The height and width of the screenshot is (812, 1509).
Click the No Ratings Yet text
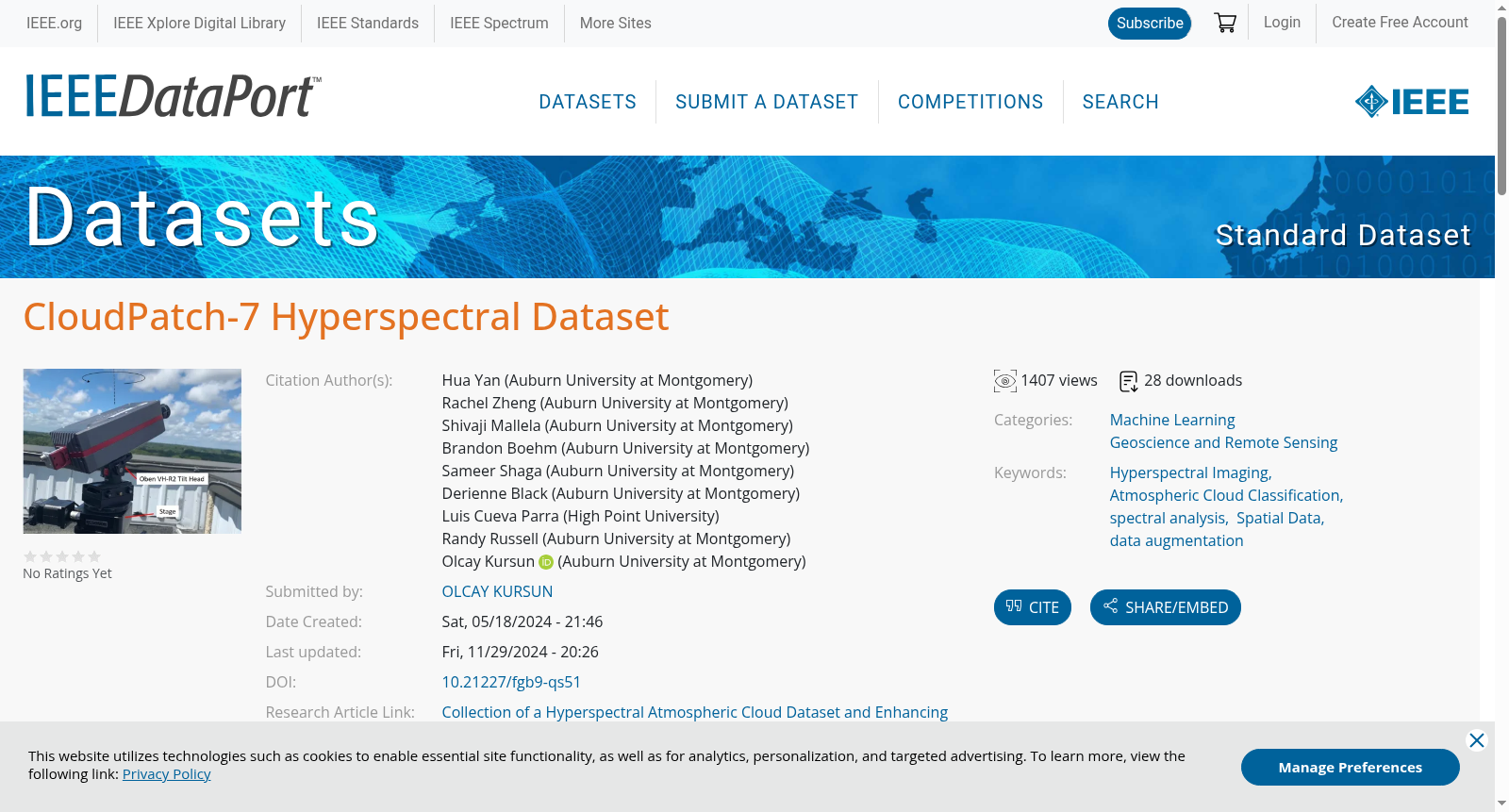pos(67,573)
